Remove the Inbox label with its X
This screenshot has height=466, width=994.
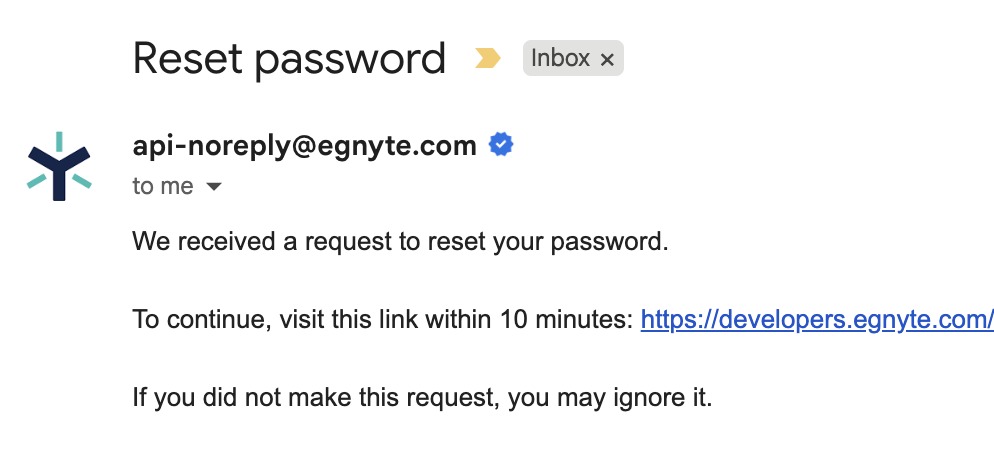[x=606, y=60]
